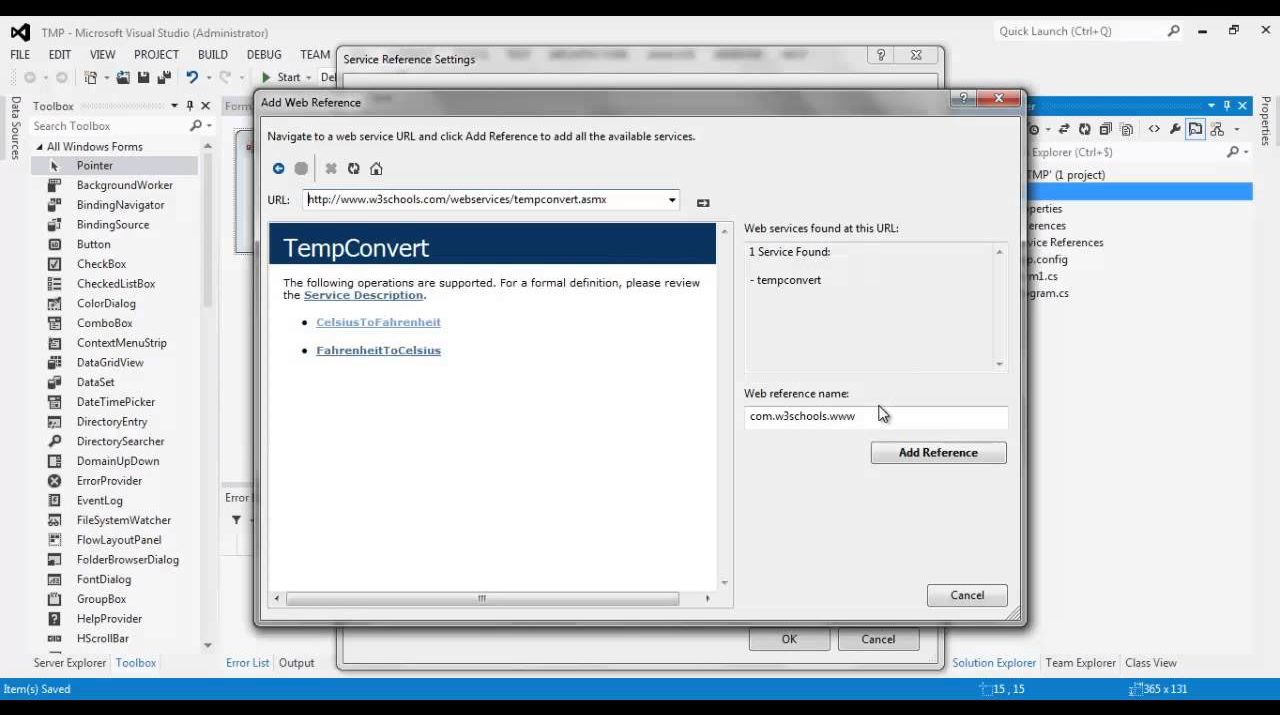
Task: Open the Toolbox window position dropdown
Action: (174, 106)
